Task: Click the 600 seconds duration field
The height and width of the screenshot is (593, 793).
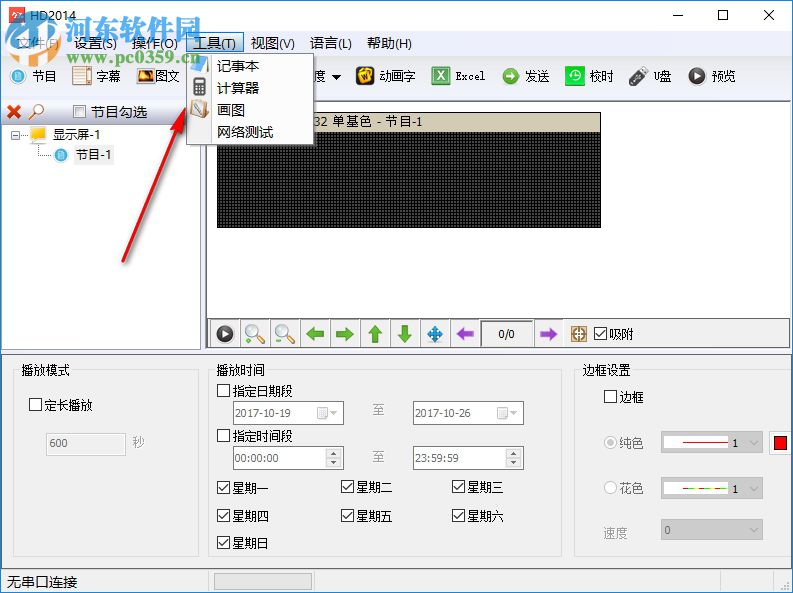Action: click(85, 444)
